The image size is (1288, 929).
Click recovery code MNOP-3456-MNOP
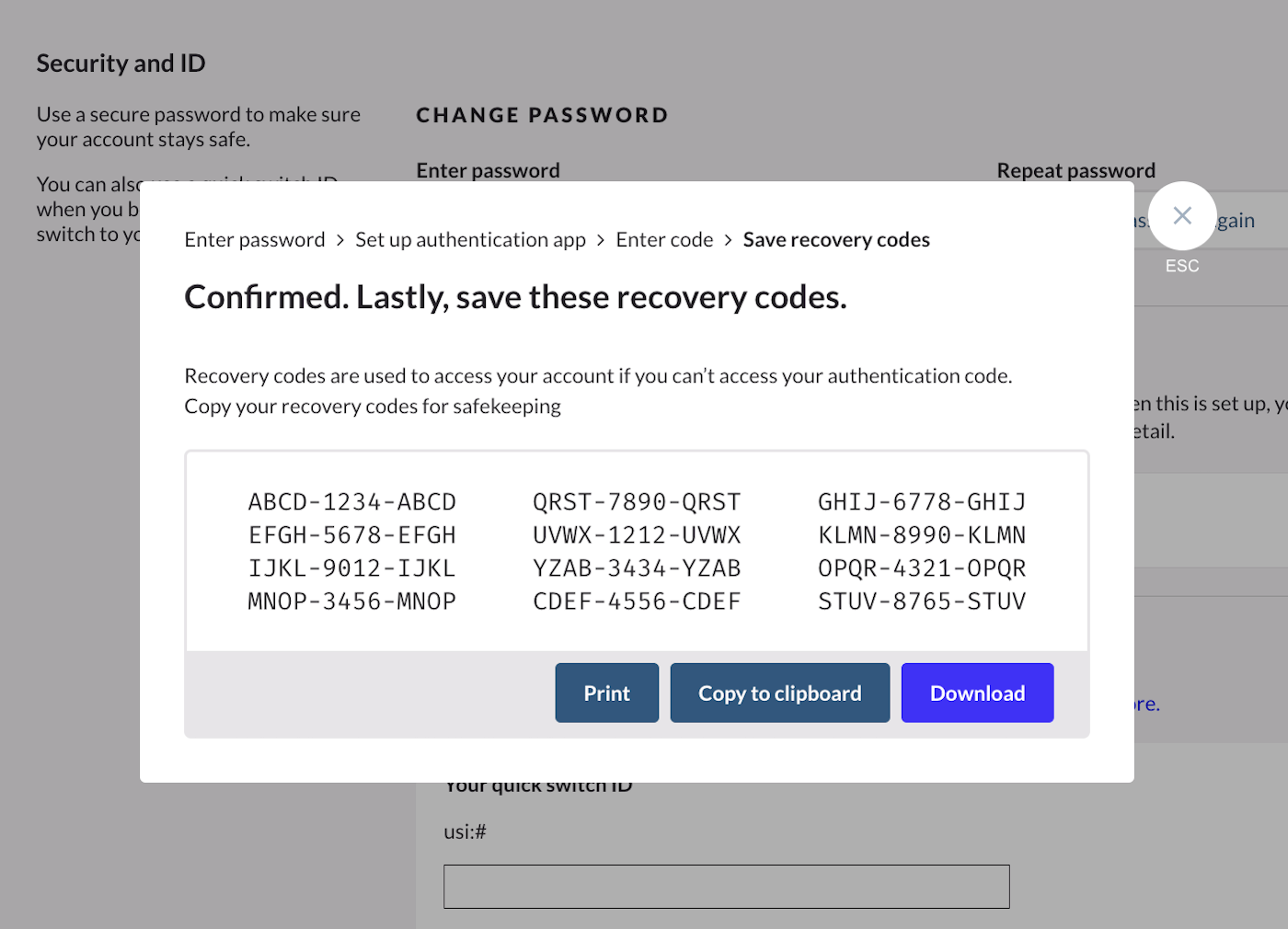[352, 602]
